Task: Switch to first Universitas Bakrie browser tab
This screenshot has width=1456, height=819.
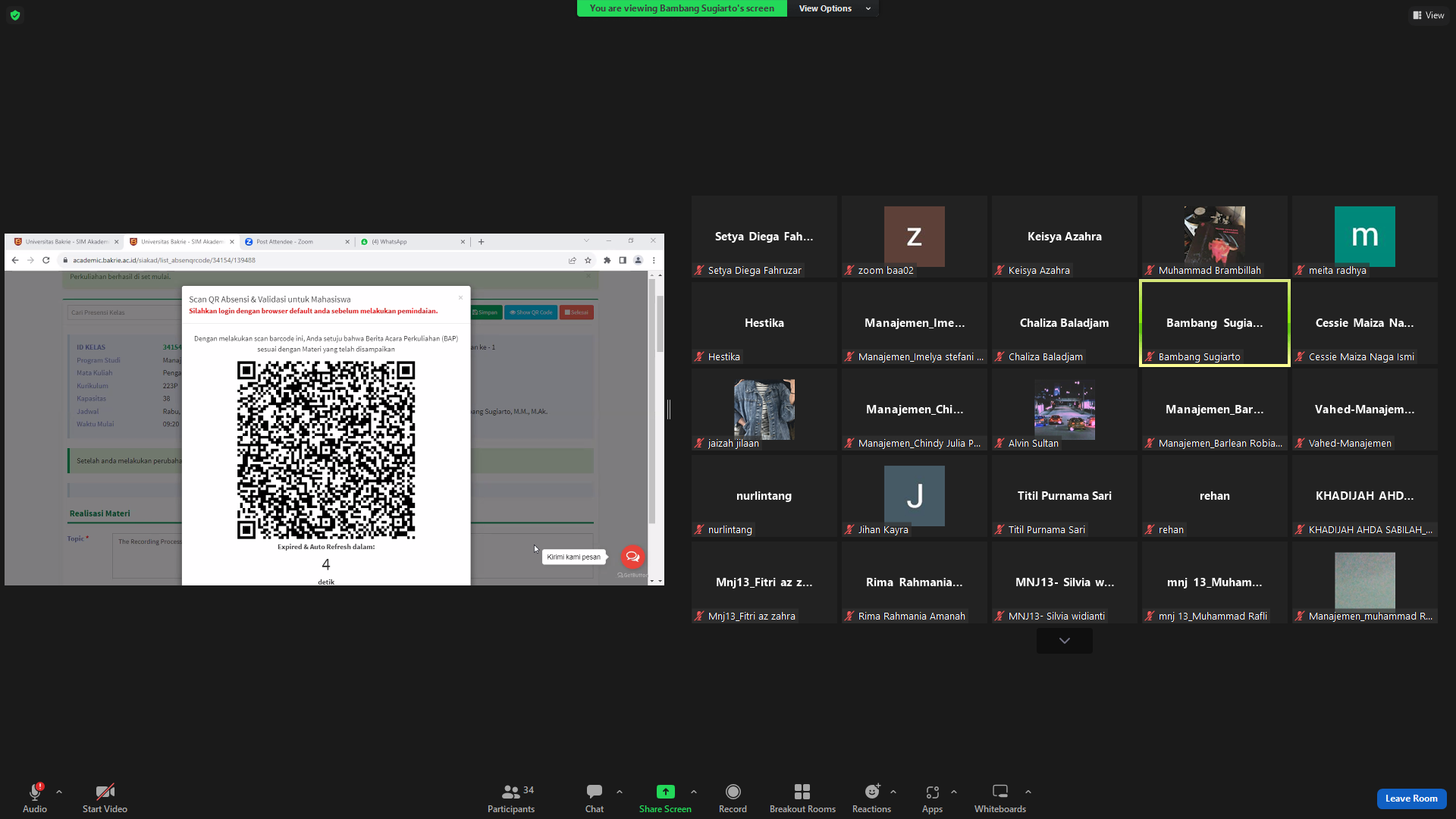Action: pos(67,242)
